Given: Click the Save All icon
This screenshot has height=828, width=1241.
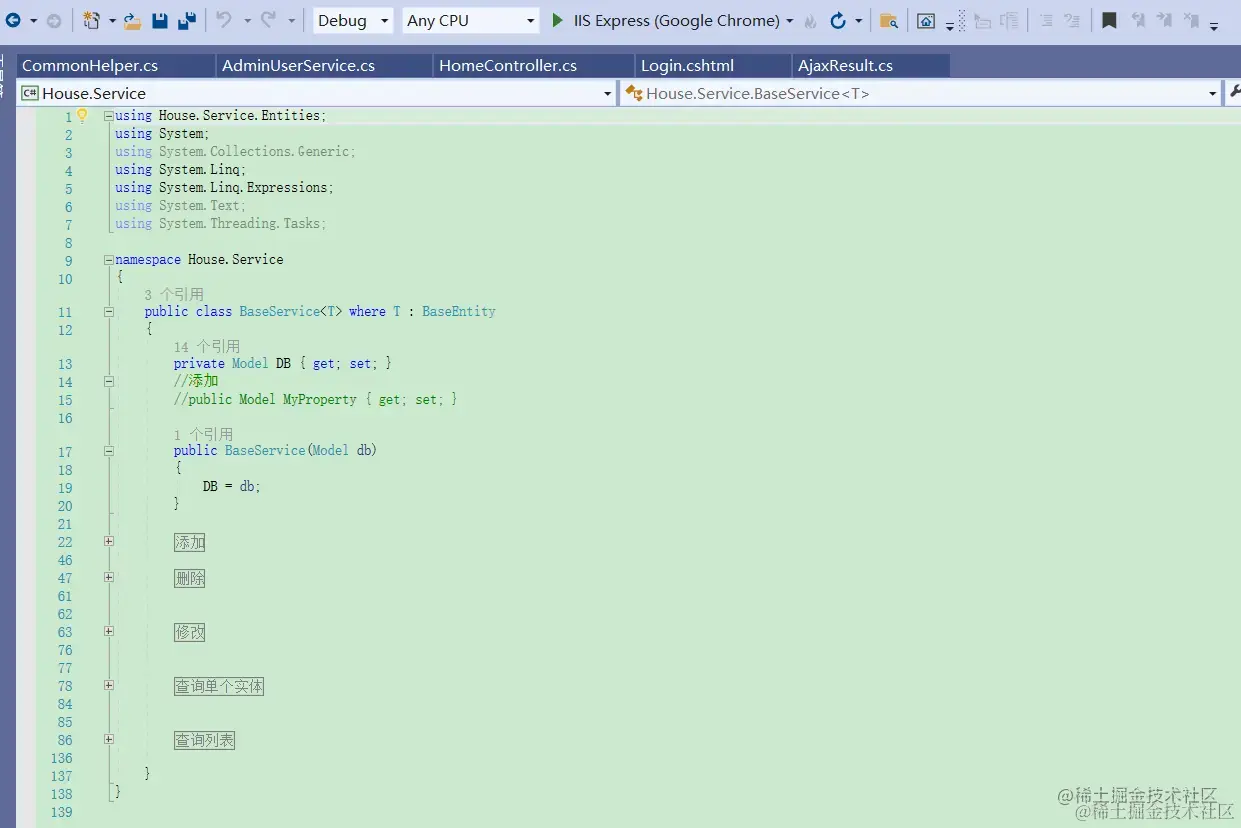Looking at the screenshot, I should [x=187, y=20].
